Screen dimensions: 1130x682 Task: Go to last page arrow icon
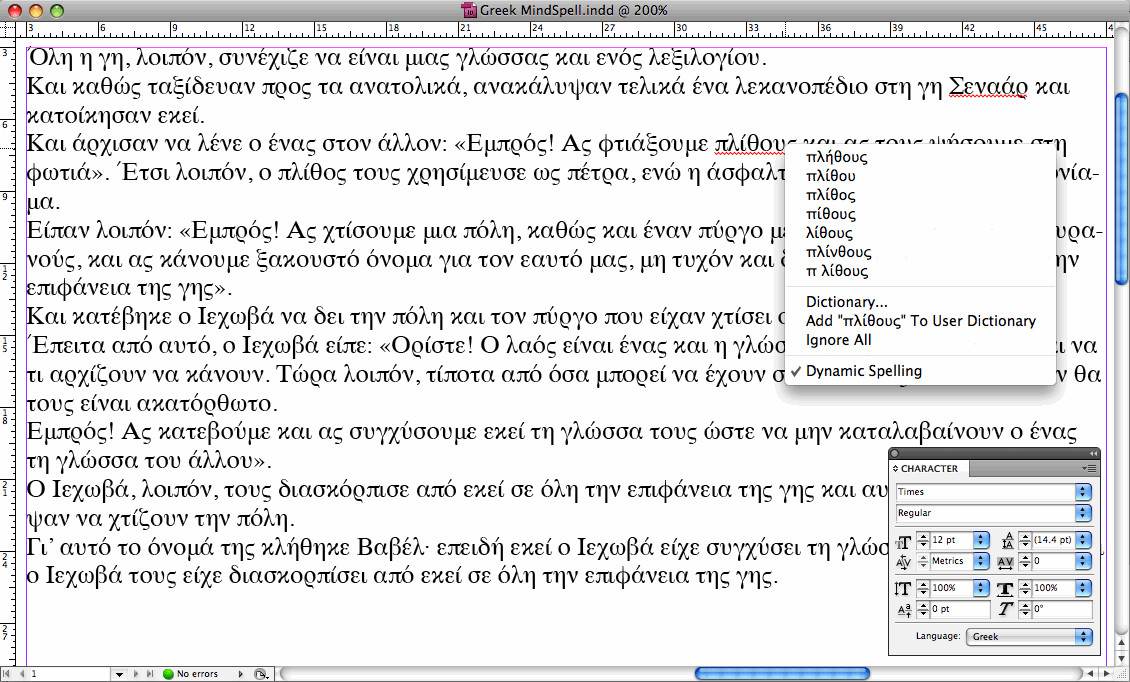tap(150, 674)
